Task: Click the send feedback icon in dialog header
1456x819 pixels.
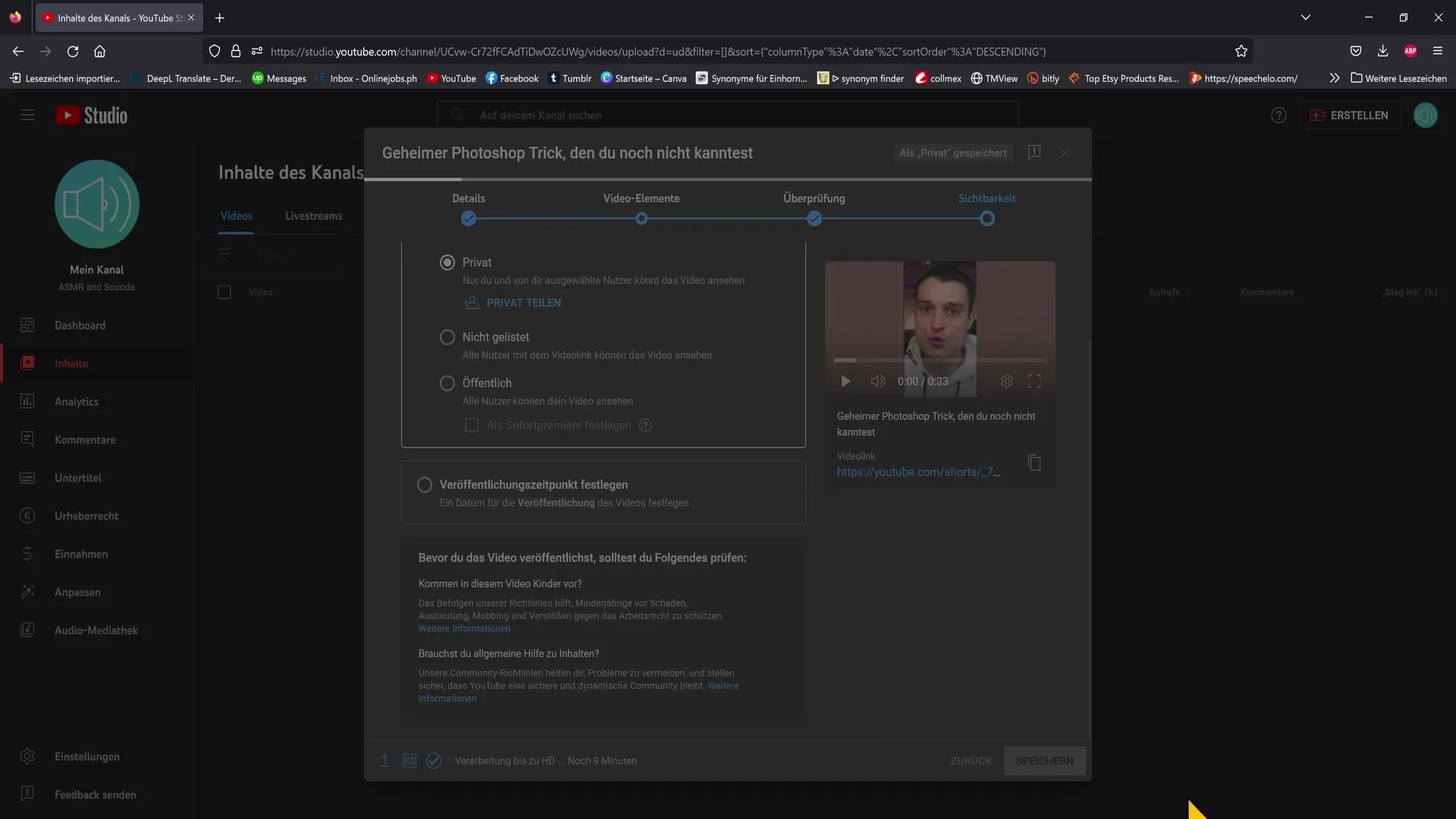Action: pyautogui.click(x=1034, y=152)
